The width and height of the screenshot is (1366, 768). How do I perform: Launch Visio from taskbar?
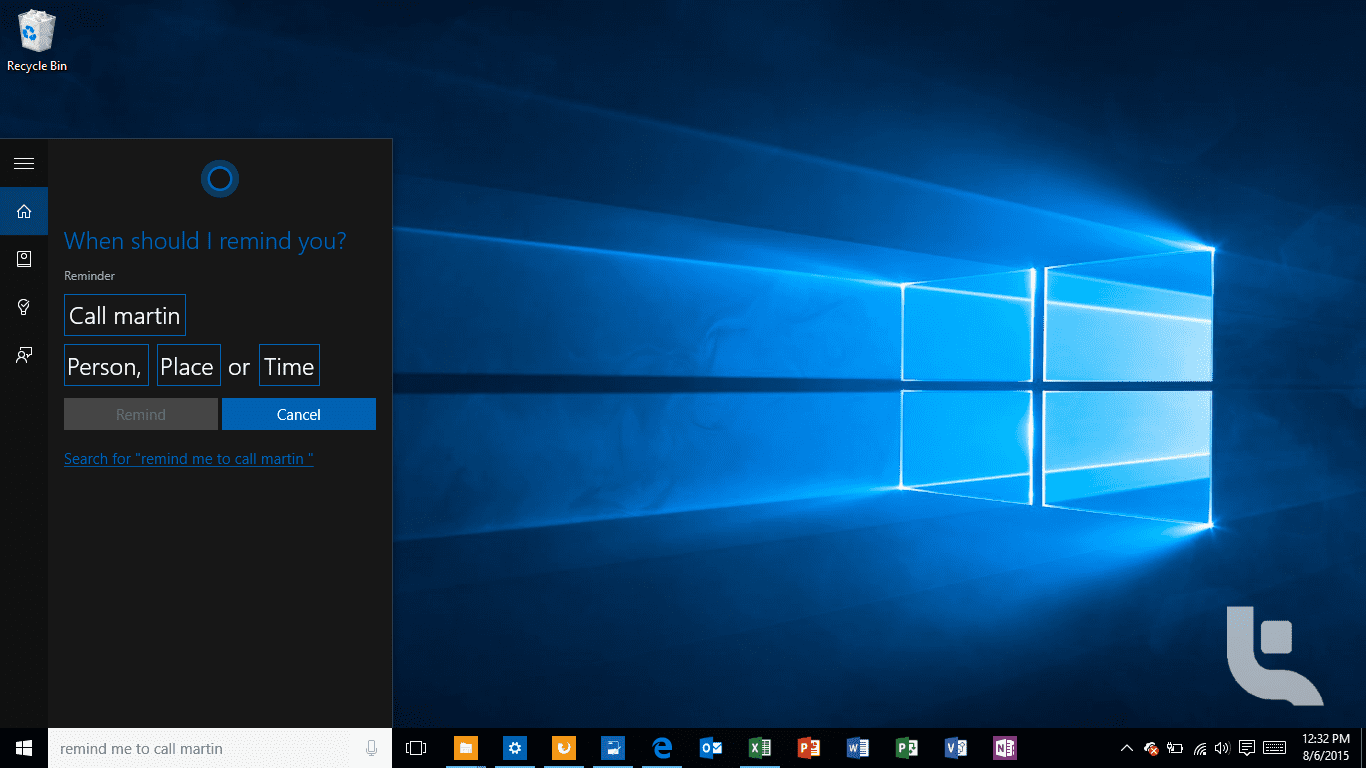pos(956,748)
